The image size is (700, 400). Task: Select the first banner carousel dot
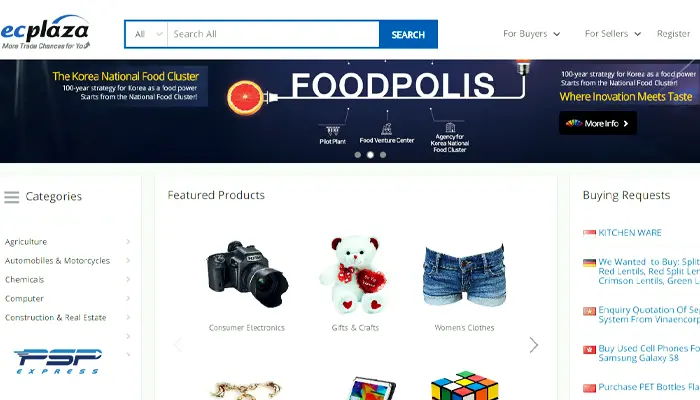click(x=358, y=155)
